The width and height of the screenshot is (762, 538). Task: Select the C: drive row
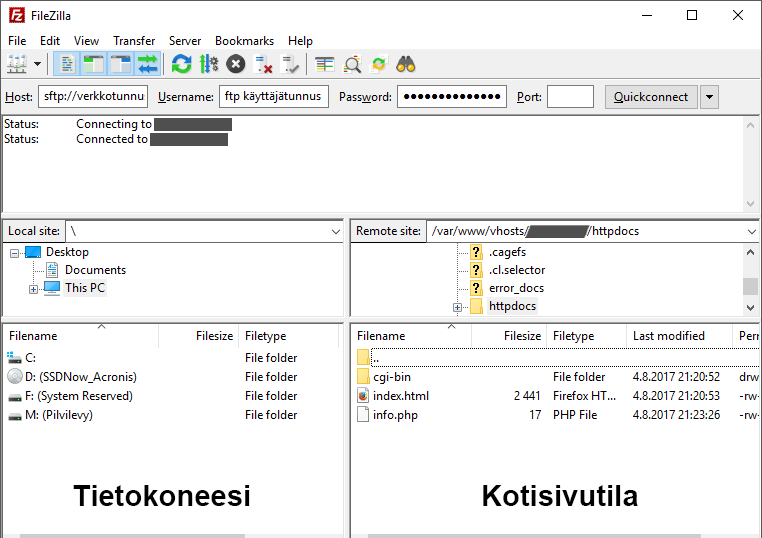click(171, 358)
